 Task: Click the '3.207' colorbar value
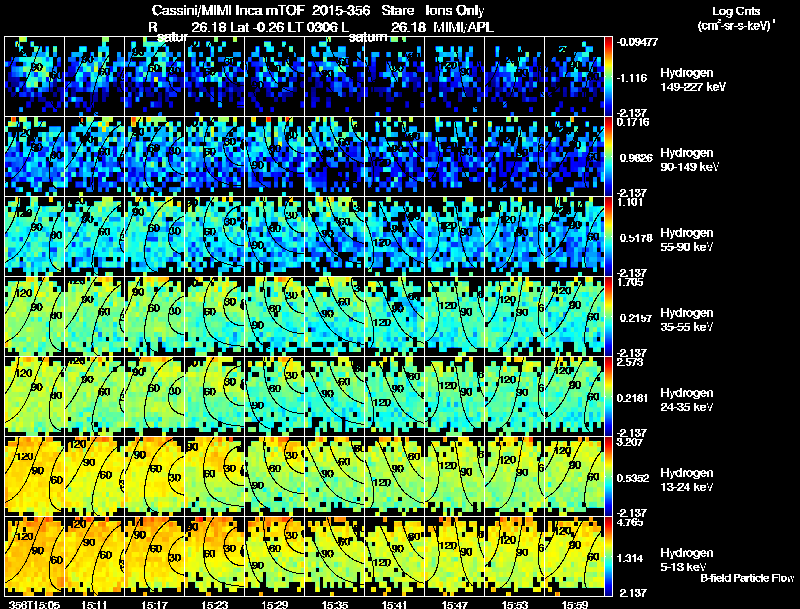pyautogui.click(x=630, y=442)
